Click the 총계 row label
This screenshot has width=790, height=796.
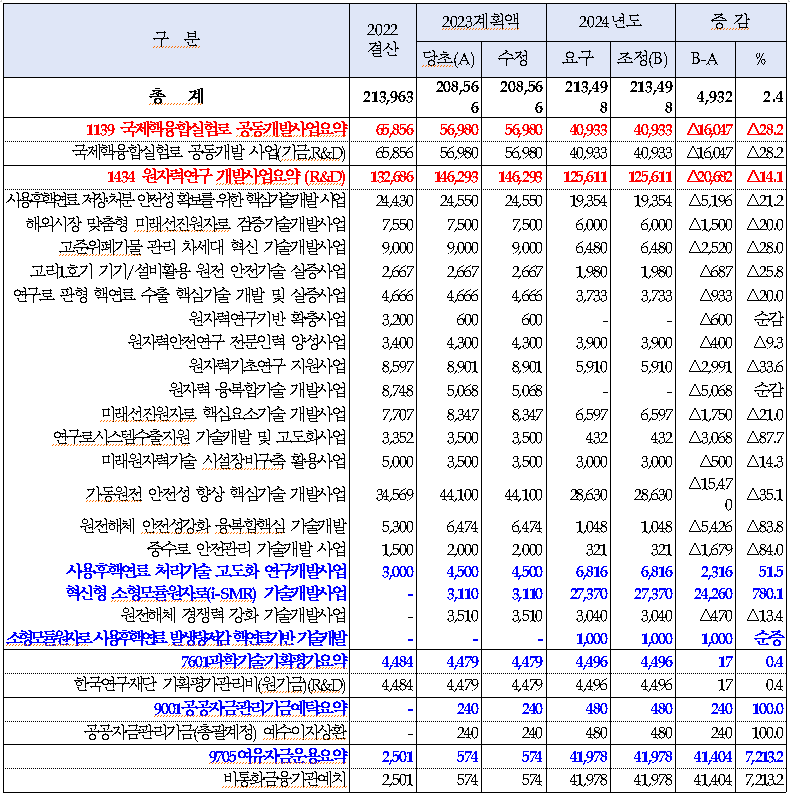point(176,96)
